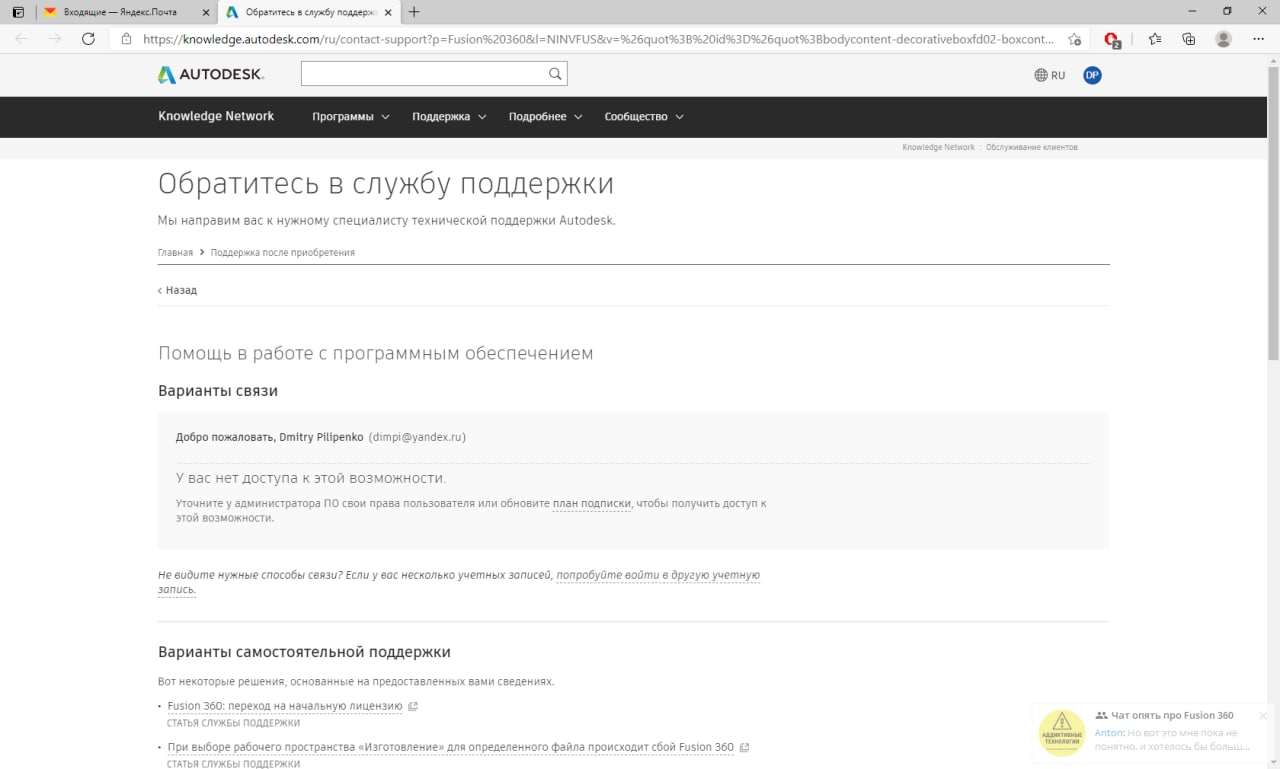This screenshot has width=1280, height=769.
Task: Expand the Поддержка menu
Action: (x=449, y=117)
